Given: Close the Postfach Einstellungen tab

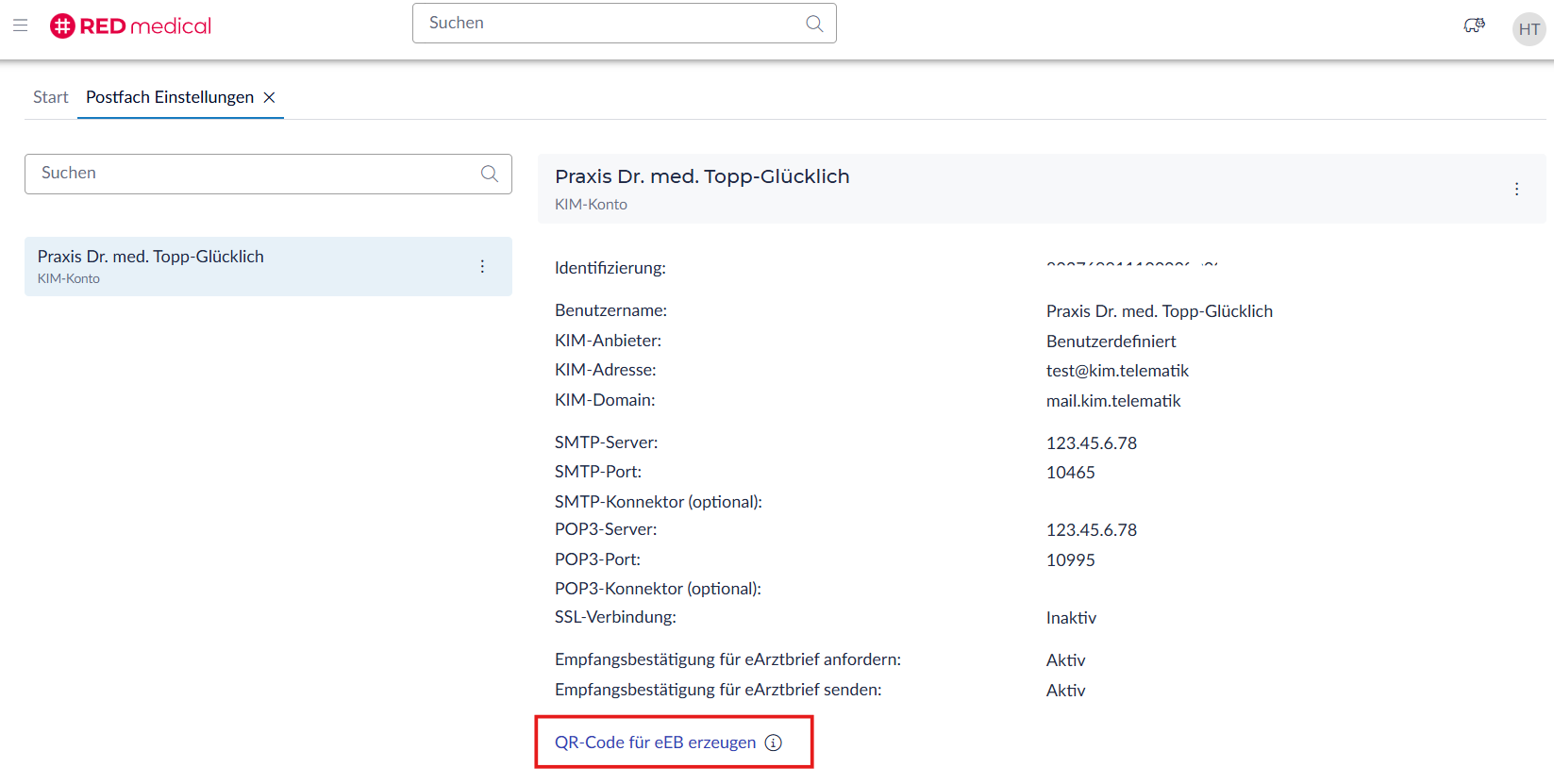Looking at the screenshot, I should click(270, 97).
